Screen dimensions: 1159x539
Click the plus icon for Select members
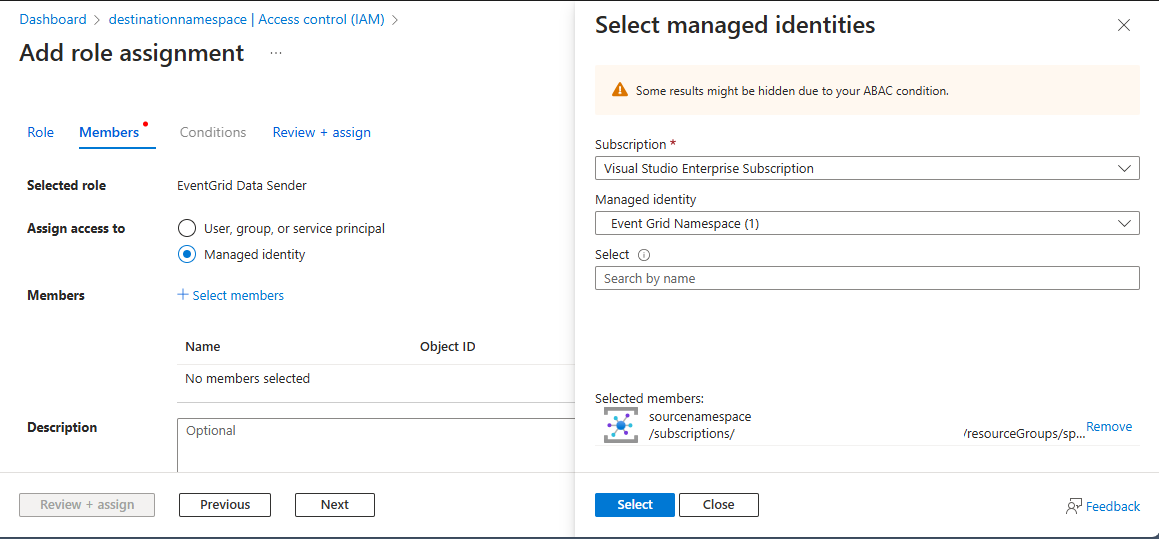click(183, 295)
